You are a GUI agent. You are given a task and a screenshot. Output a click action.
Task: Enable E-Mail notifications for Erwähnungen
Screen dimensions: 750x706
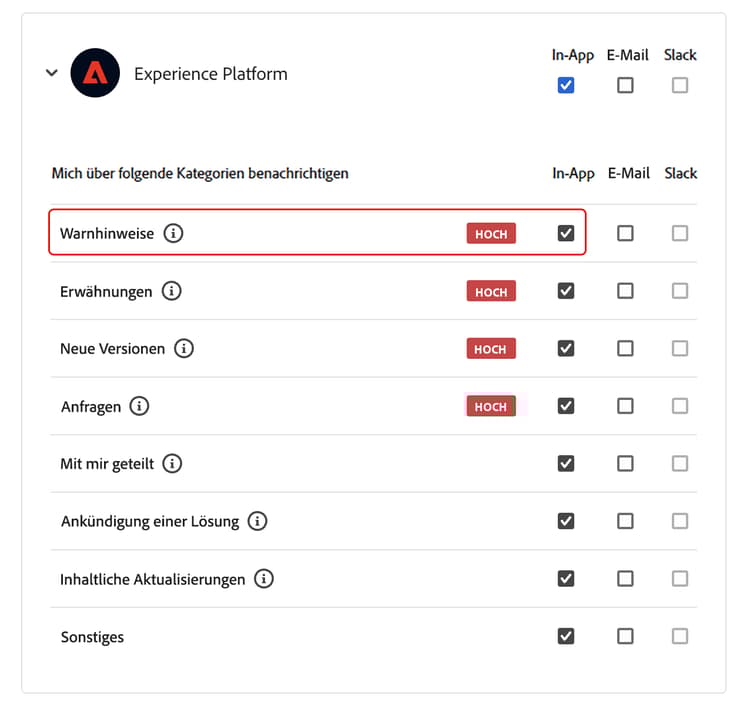(x=625, y=291)
